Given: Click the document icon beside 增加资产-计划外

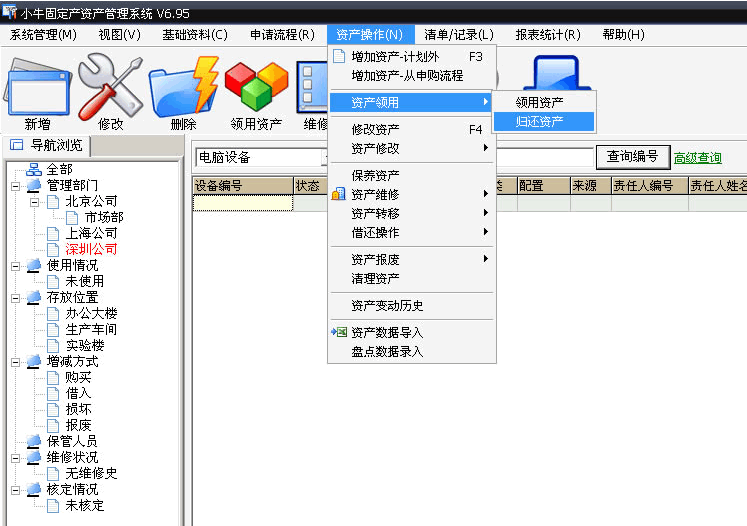Looking at the screenshot, I should click(339, 56).
